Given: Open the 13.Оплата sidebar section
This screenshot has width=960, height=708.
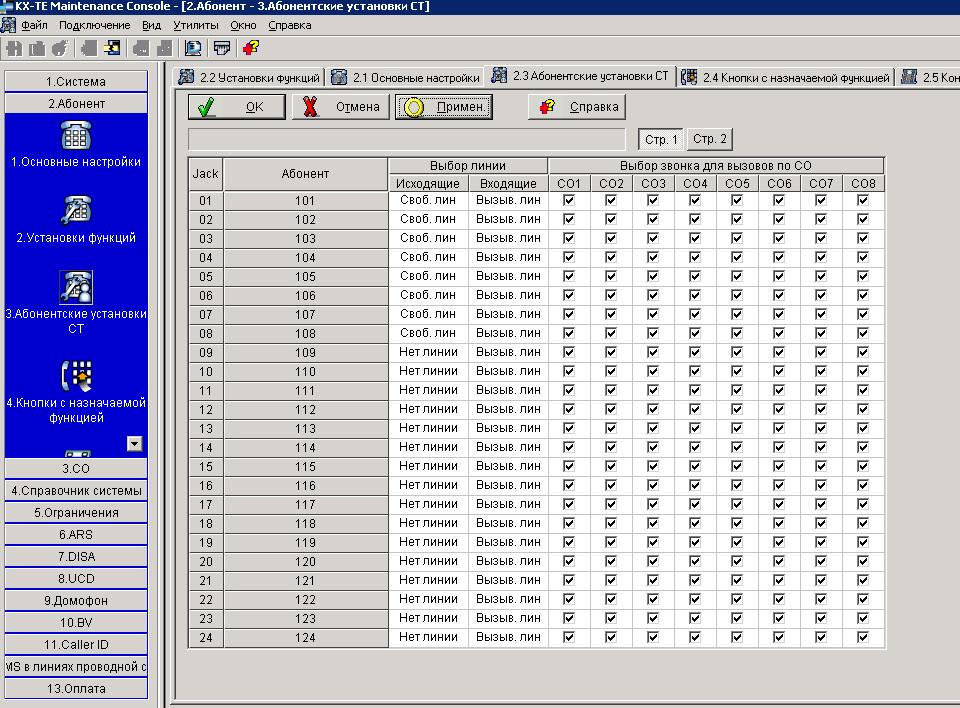Looking at the screenshot, I should [76, 689].
